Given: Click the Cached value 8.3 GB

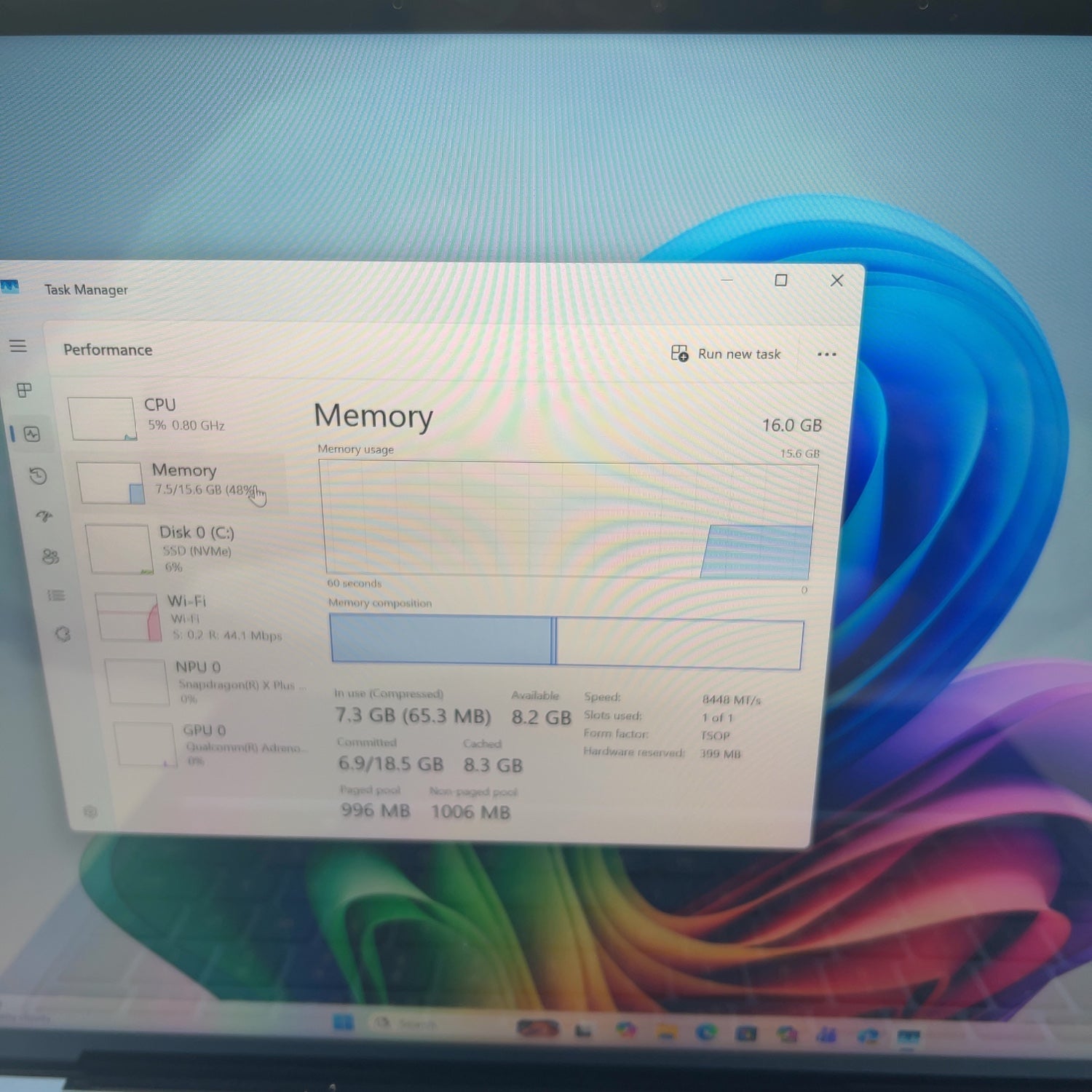Looking at the screenshot, I should pos(493,765).
